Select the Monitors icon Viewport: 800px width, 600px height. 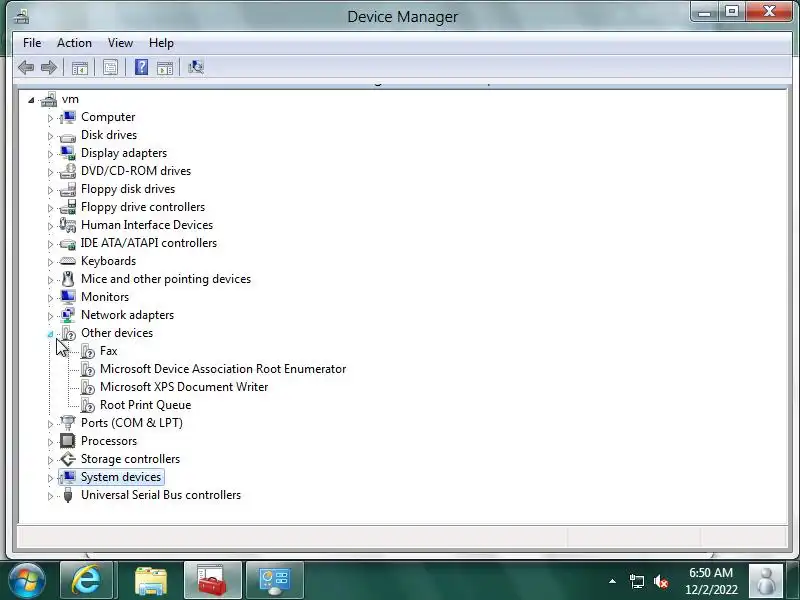tap(67, 297)
